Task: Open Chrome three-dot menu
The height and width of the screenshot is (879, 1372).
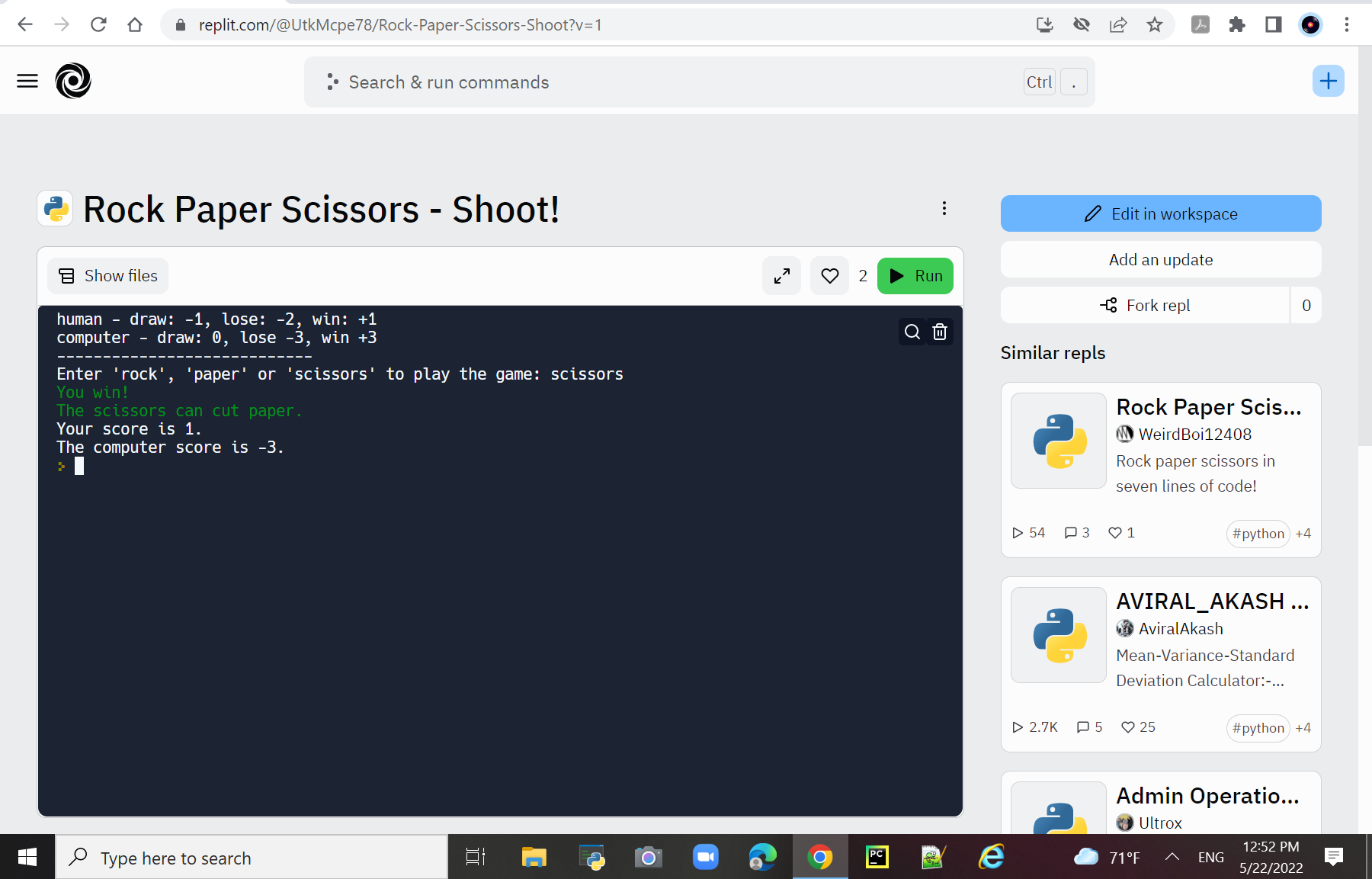Action: [x=1347, y=24]
